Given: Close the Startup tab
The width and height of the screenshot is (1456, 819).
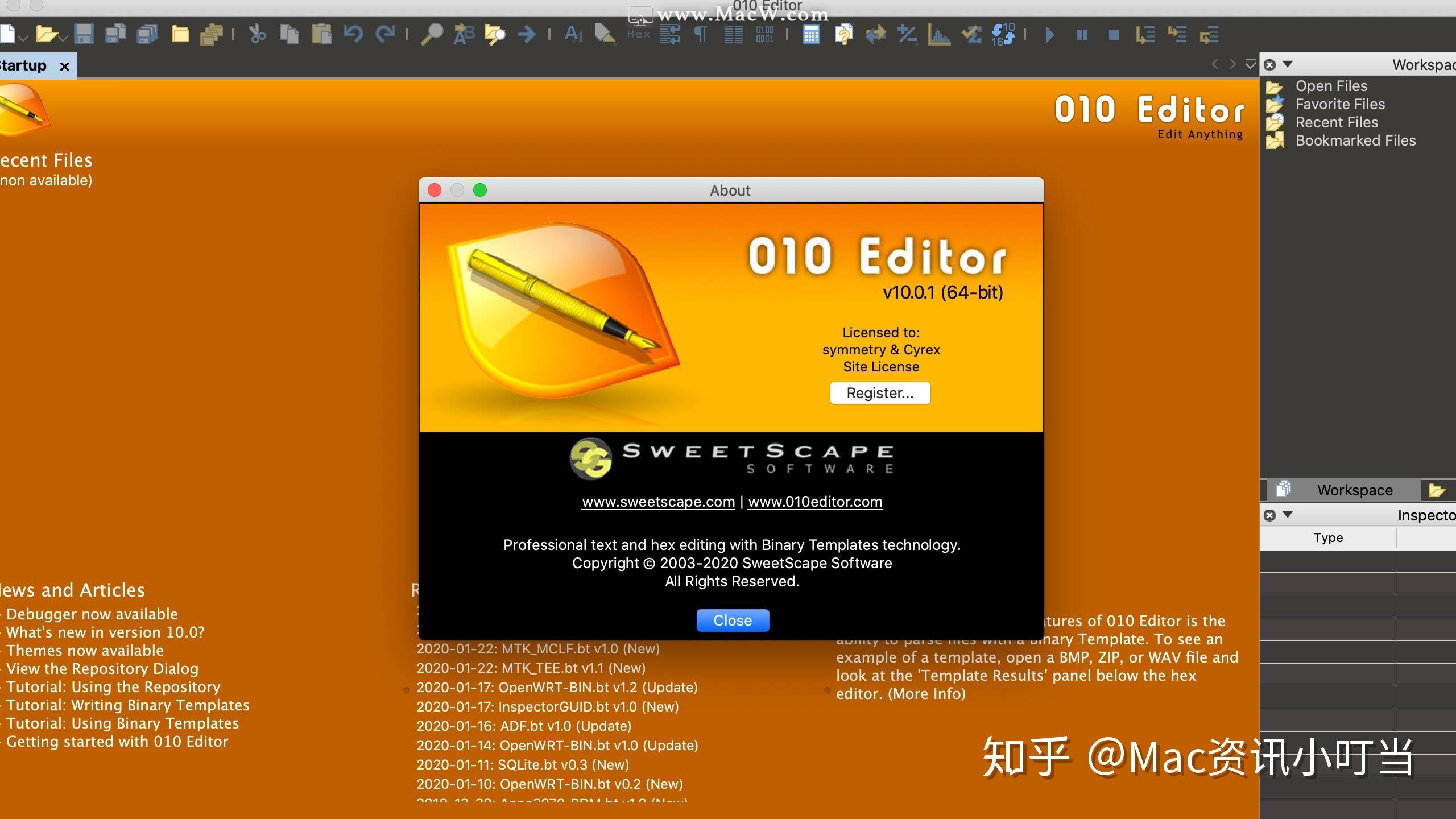Looking at the screenshot, I should (65, 67).
